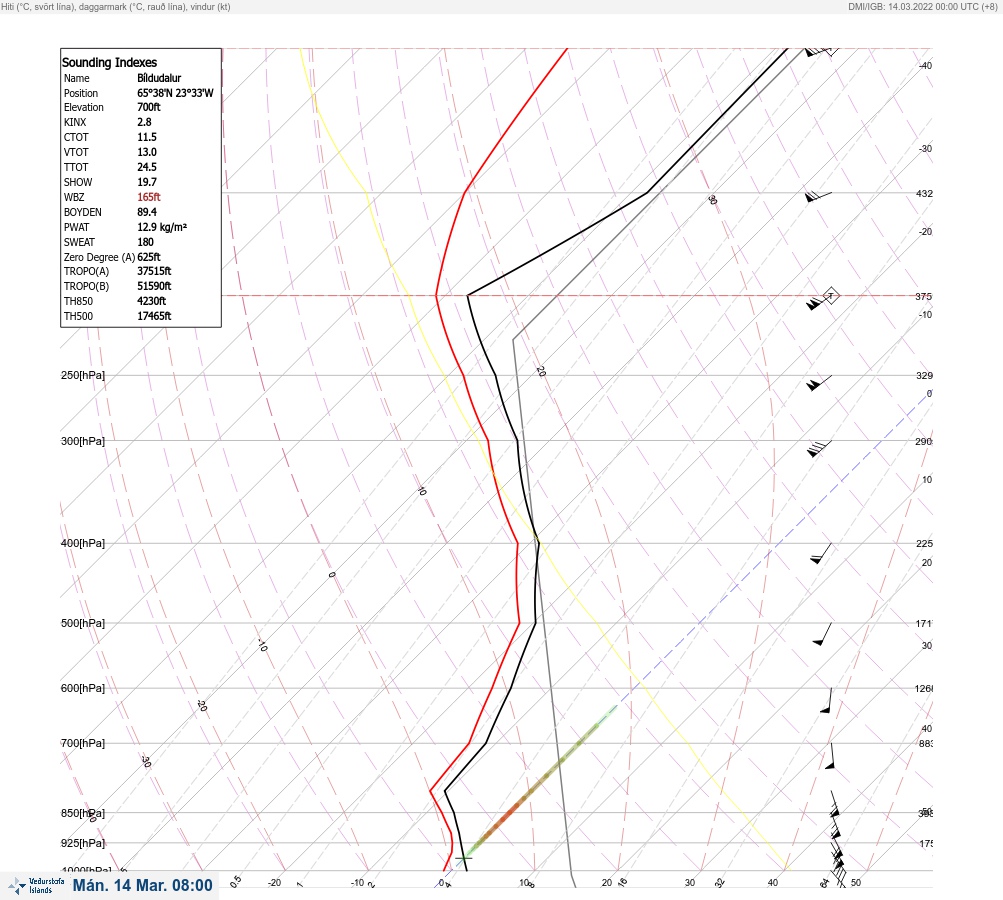Select the wind barb at 600 hPa level

826,700
